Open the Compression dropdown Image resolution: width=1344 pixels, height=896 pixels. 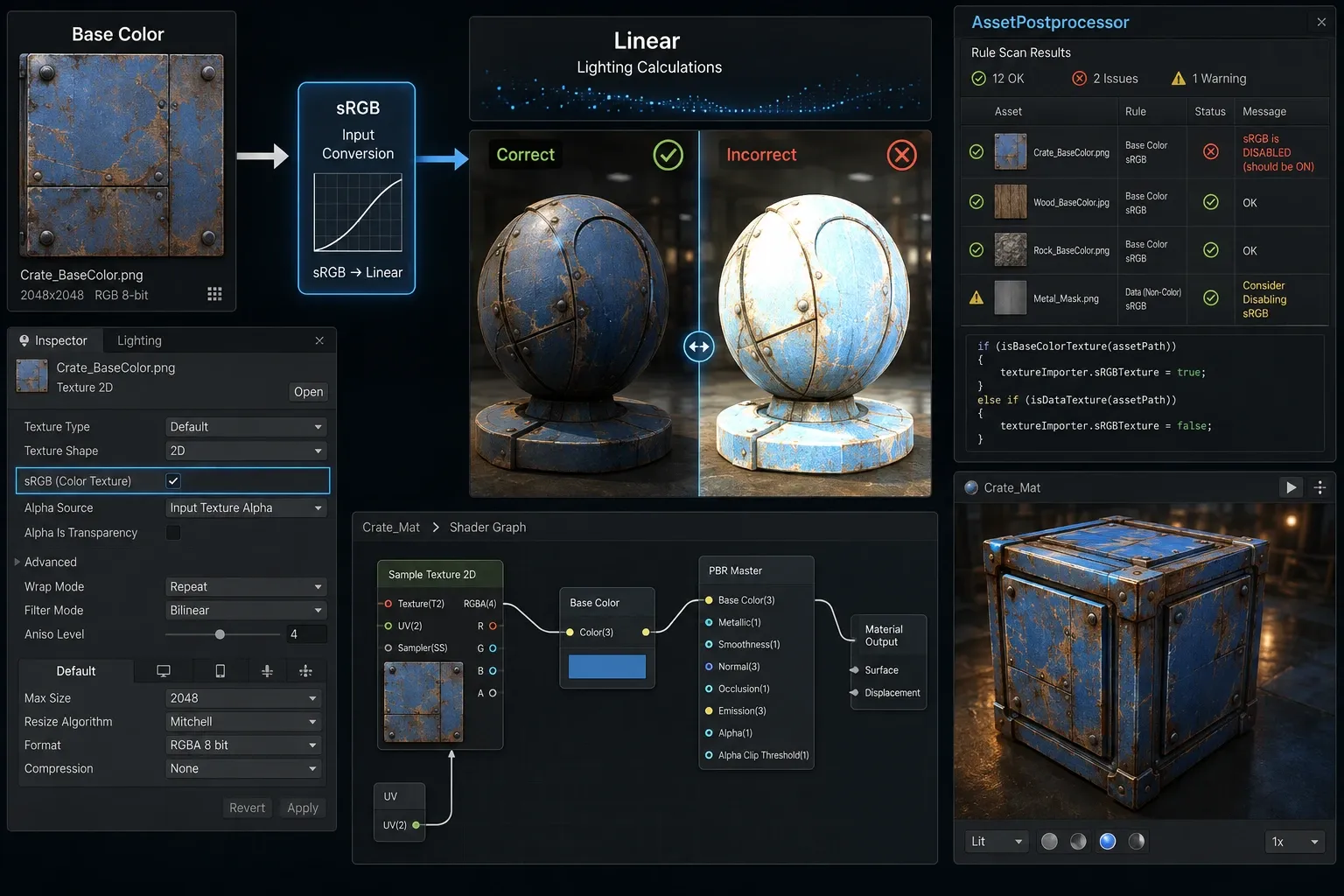(x=243, y=768)
